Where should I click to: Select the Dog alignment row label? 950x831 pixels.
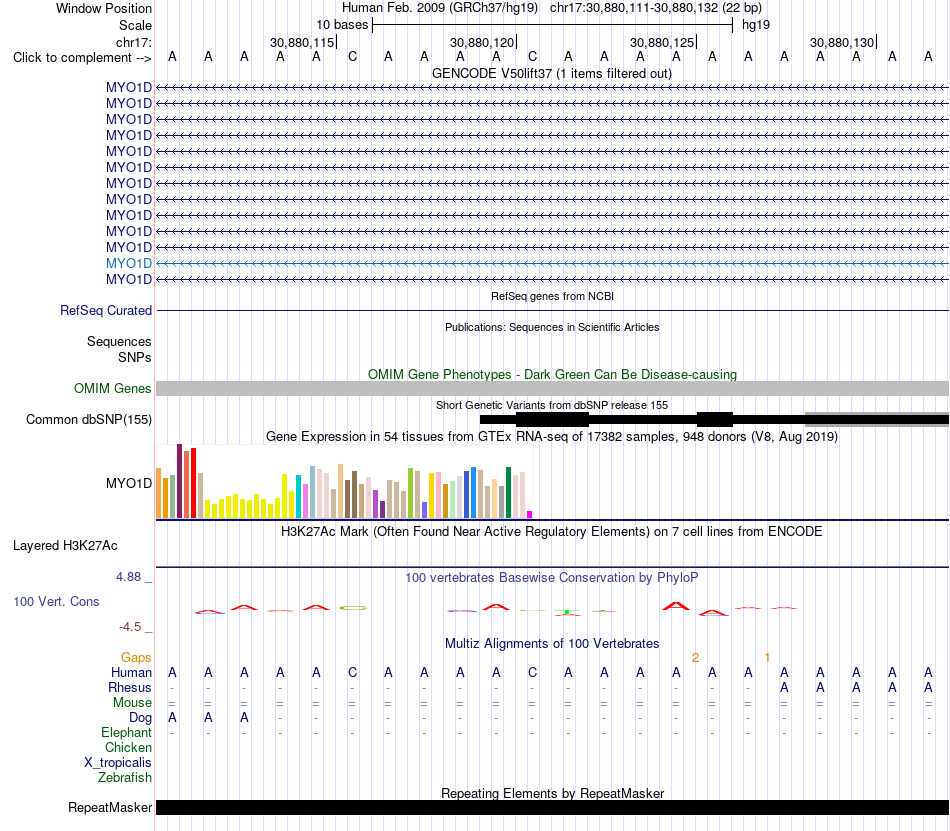click(x=140, y=717)
